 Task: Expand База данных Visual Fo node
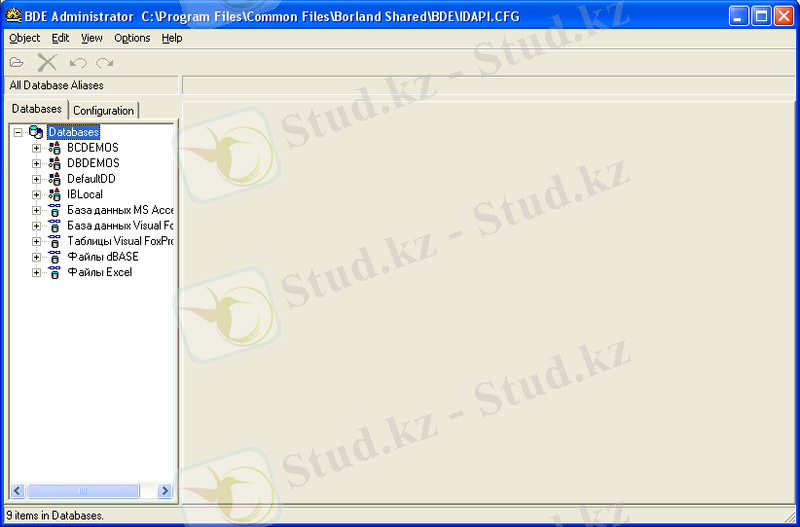pyautogui.click(x=36, y=225)
